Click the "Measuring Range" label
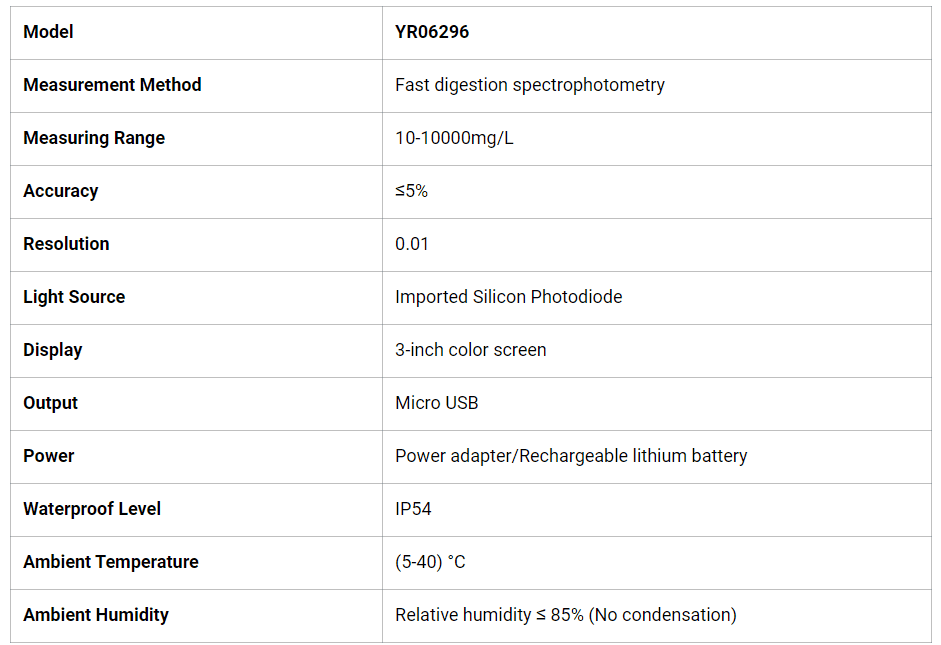 (94, 138)
